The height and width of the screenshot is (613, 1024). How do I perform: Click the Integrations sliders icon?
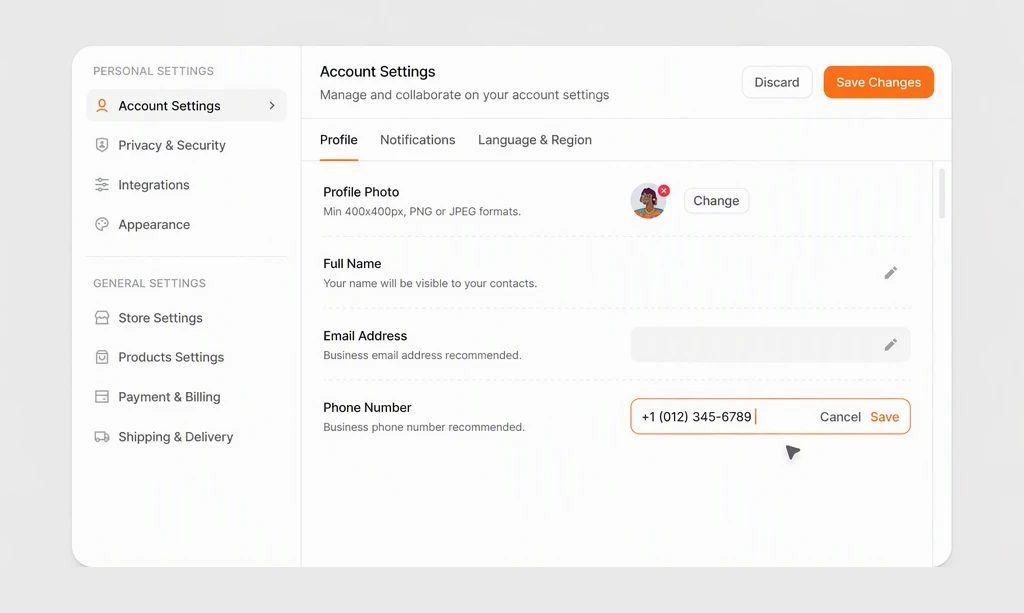pos(102,185)
